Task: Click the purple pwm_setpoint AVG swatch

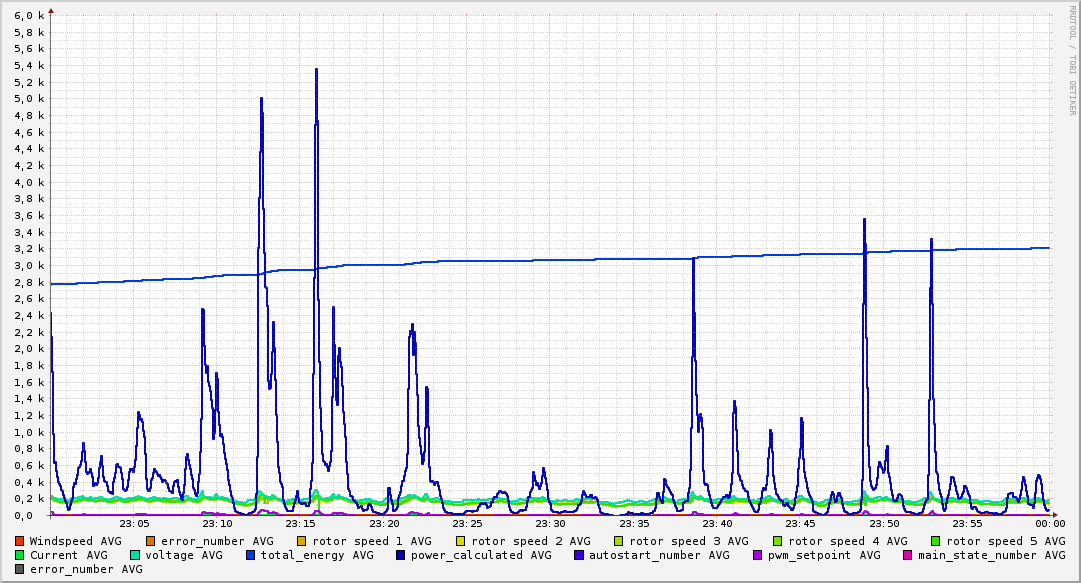Action: [758, 555]
